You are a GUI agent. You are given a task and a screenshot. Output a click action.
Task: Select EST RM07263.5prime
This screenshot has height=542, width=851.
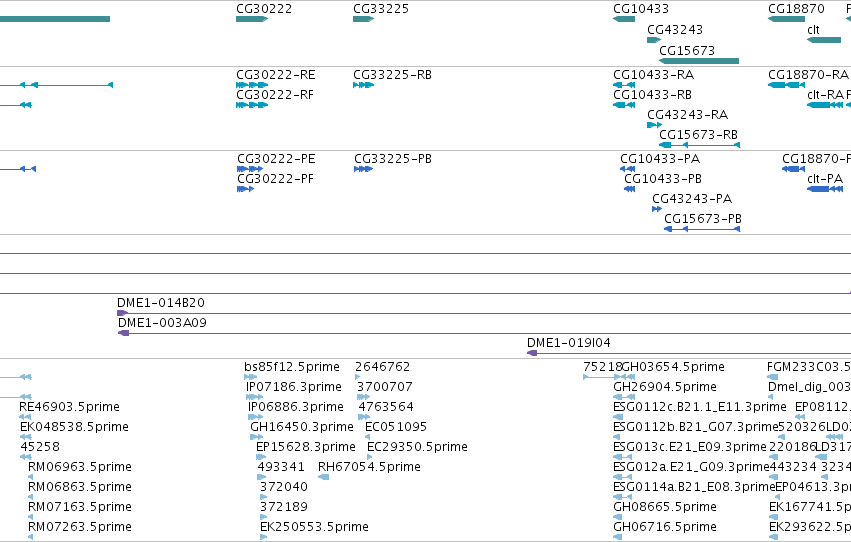click(80, 527)
